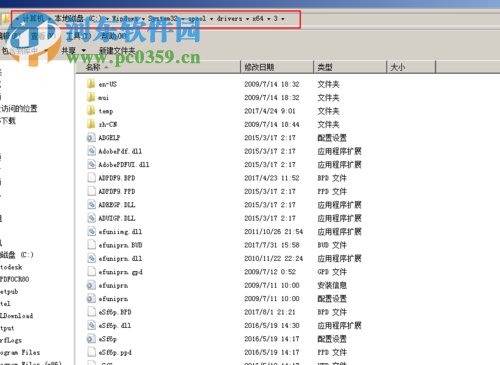Click date 2017/4/23 11:52 of ADPDF9.BPD
This screenshot has width=500, height=365.
coord(272,178)
